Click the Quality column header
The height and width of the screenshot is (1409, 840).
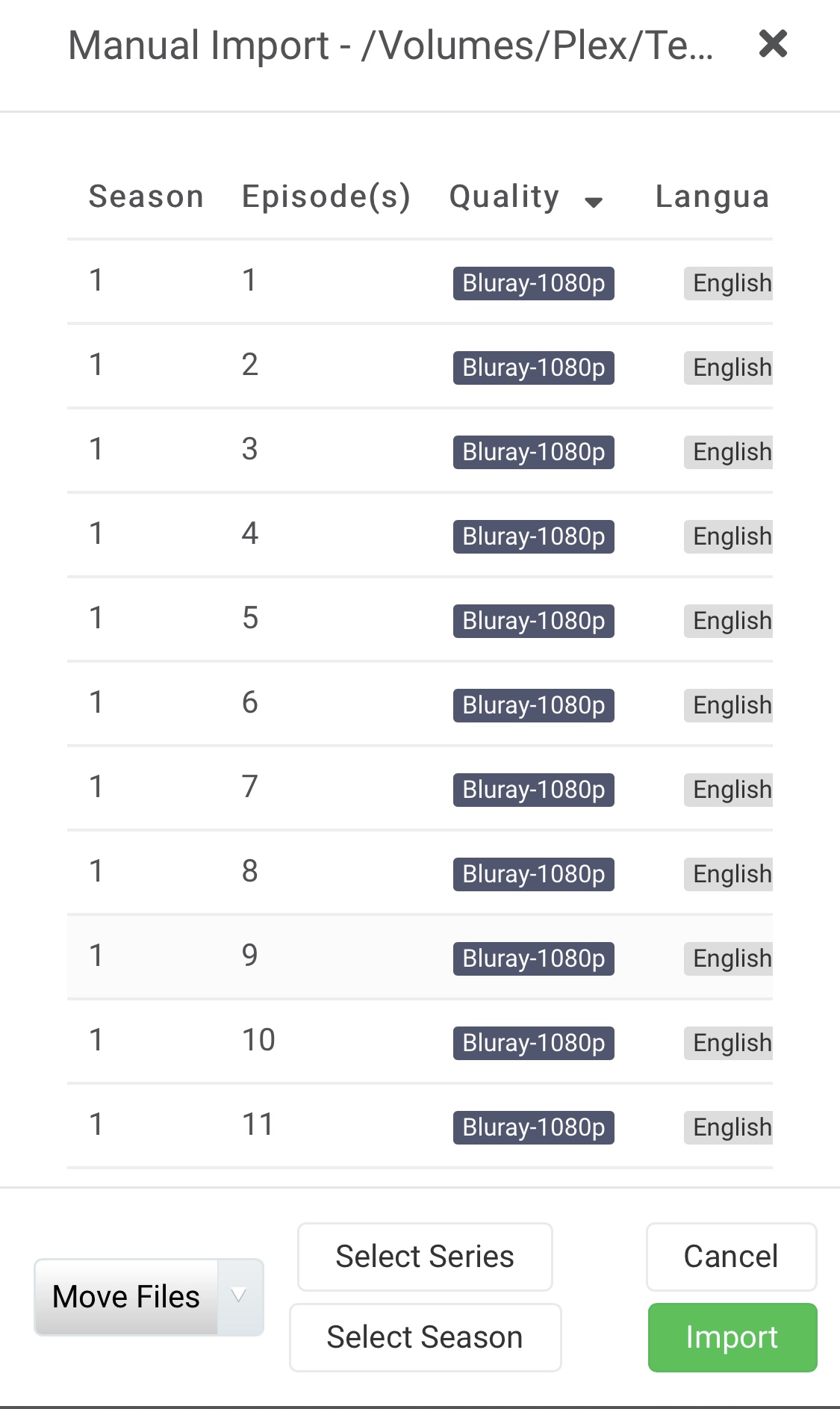504,196
